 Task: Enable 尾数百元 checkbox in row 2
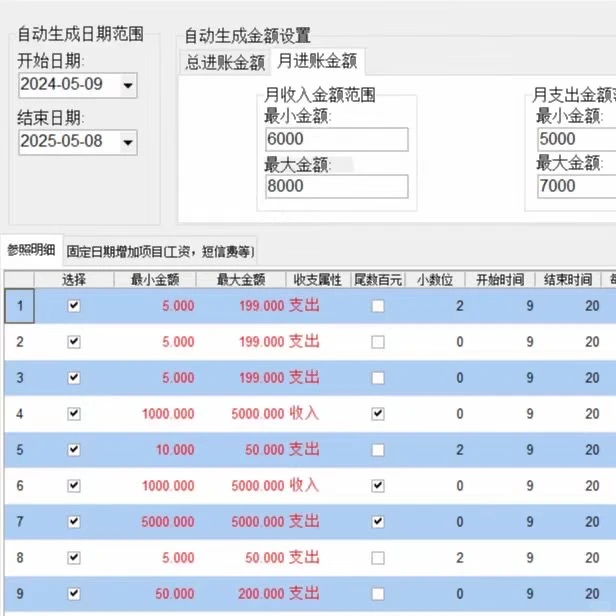pyautogui.click(x=378, y=342)
